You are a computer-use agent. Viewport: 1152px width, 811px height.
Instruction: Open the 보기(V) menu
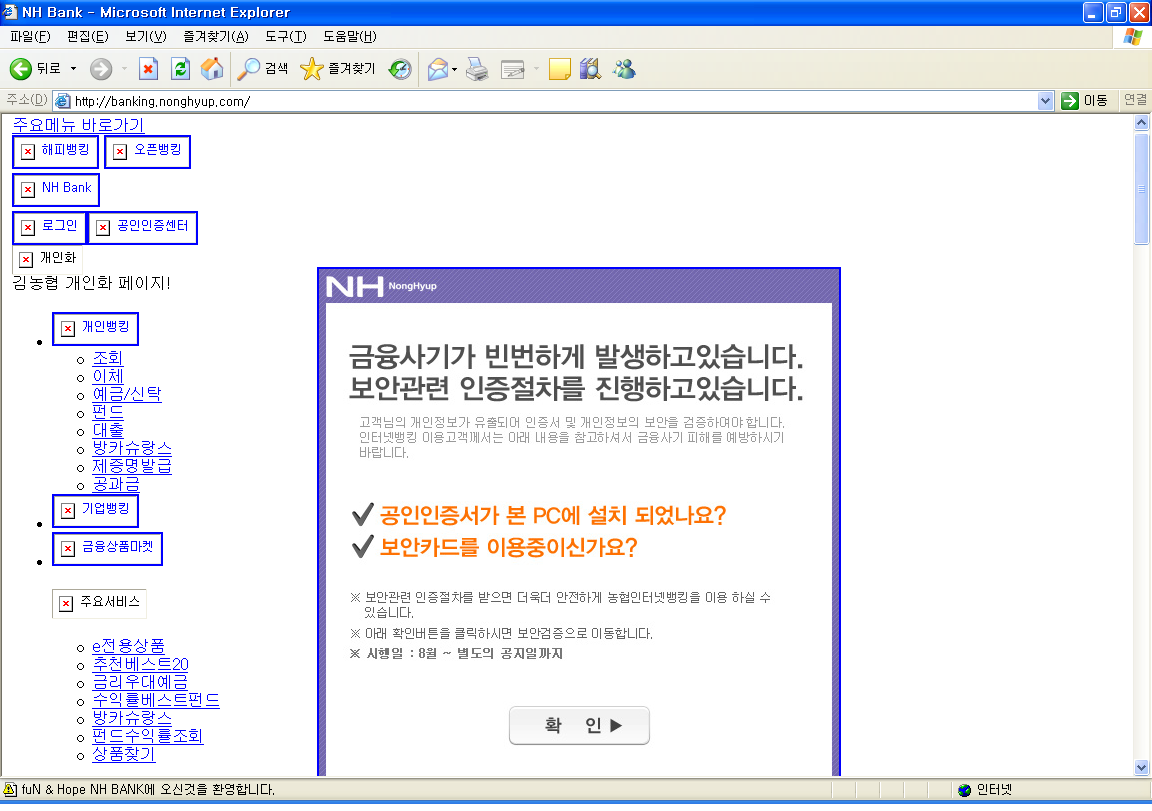coord(145,36)
